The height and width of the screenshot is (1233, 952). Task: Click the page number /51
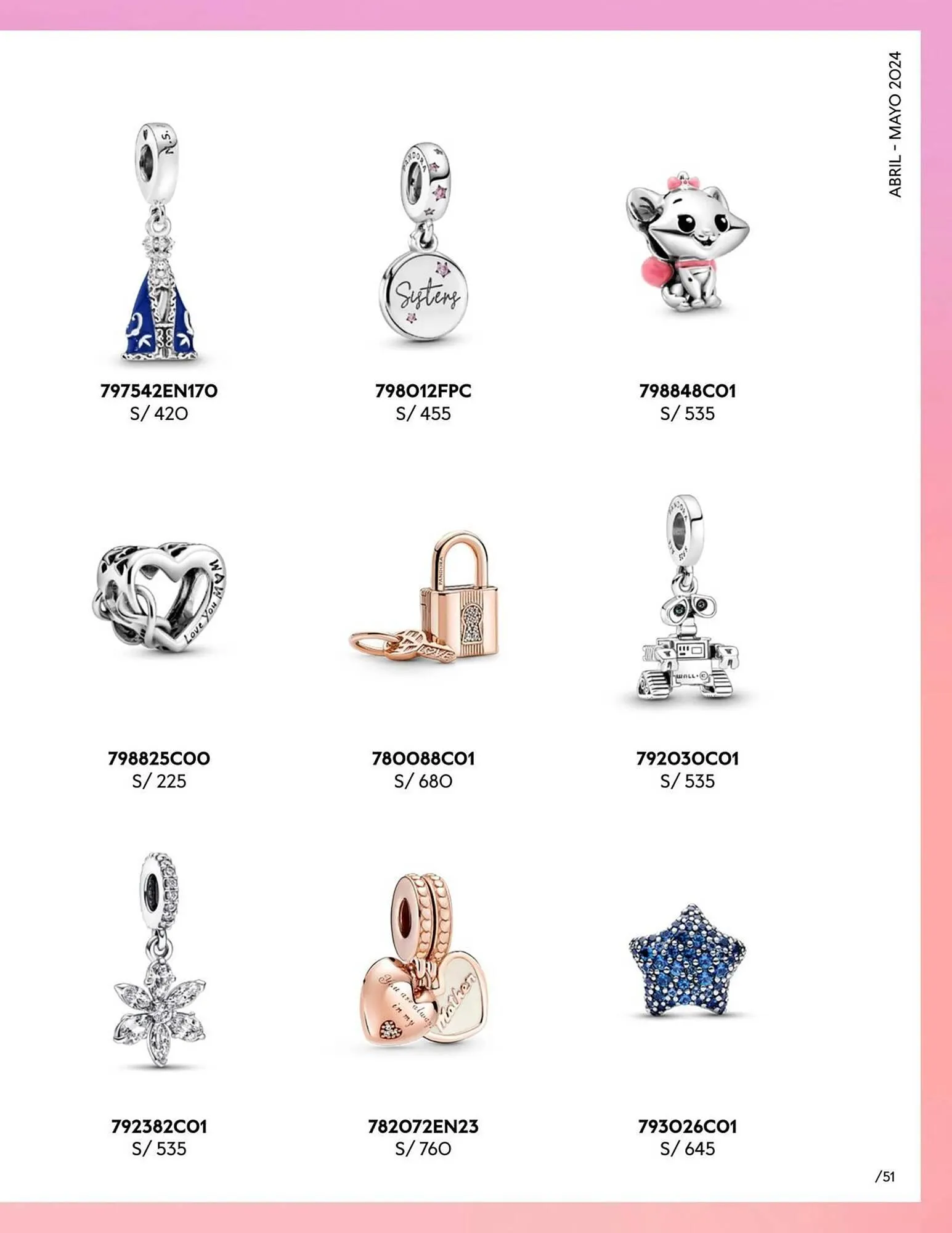[x=885, y=1176]
